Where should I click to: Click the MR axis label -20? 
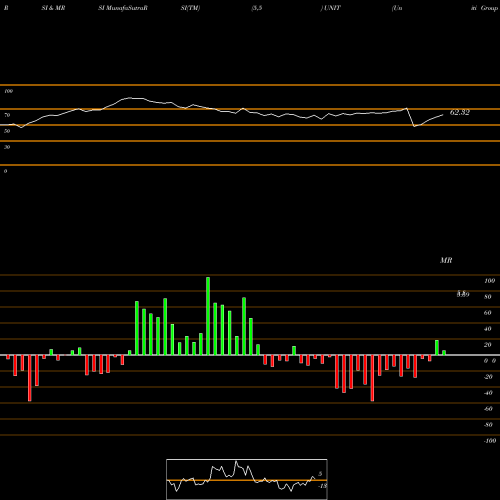click(x=488, y=377)
